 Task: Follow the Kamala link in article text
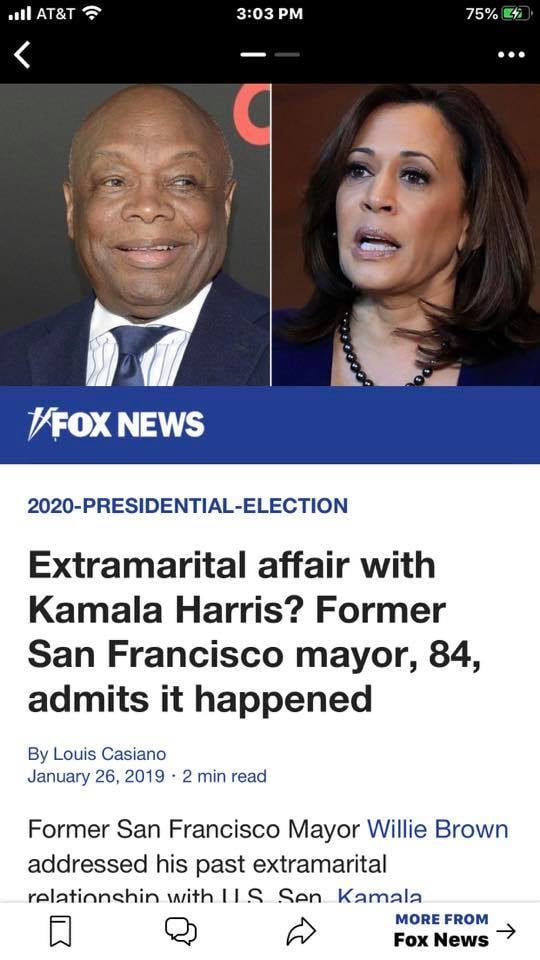(380, 897)
